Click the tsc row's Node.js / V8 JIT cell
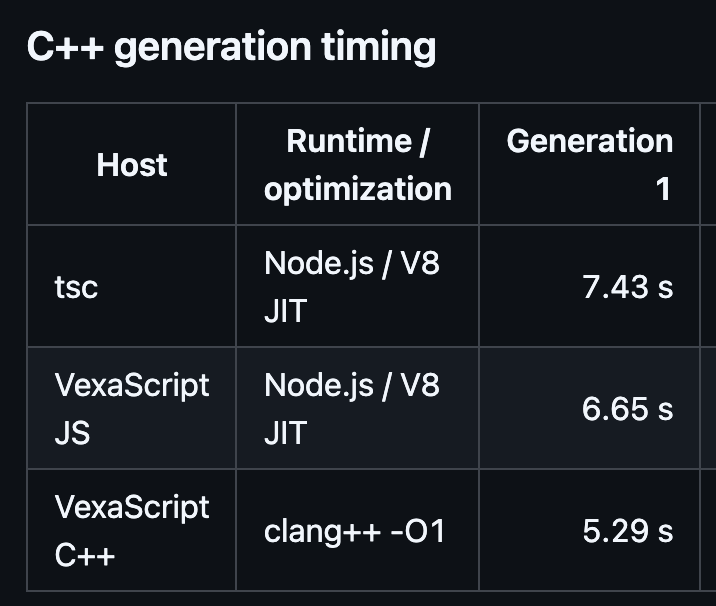Screen dimensions: 716x606 click(358, 286)
